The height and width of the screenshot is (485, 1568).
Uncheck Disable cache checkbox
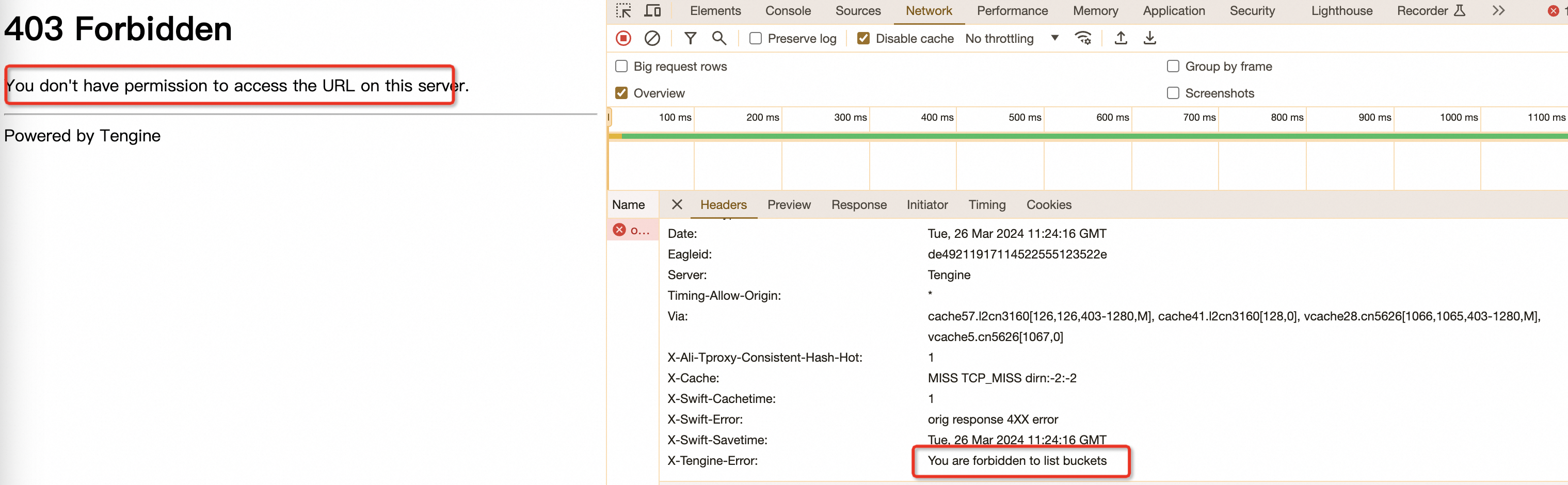pos(863,38)
